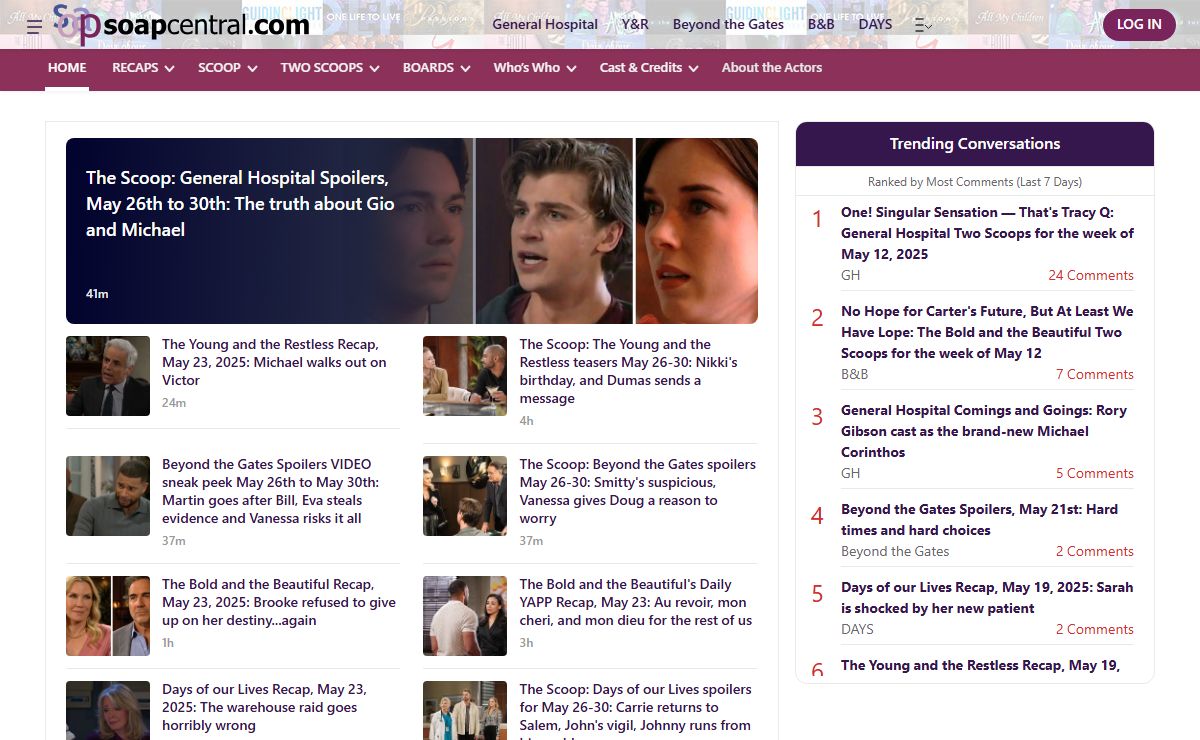Open Bold and Beautiful Recap Brooke headline

click(x=279, y=602)
